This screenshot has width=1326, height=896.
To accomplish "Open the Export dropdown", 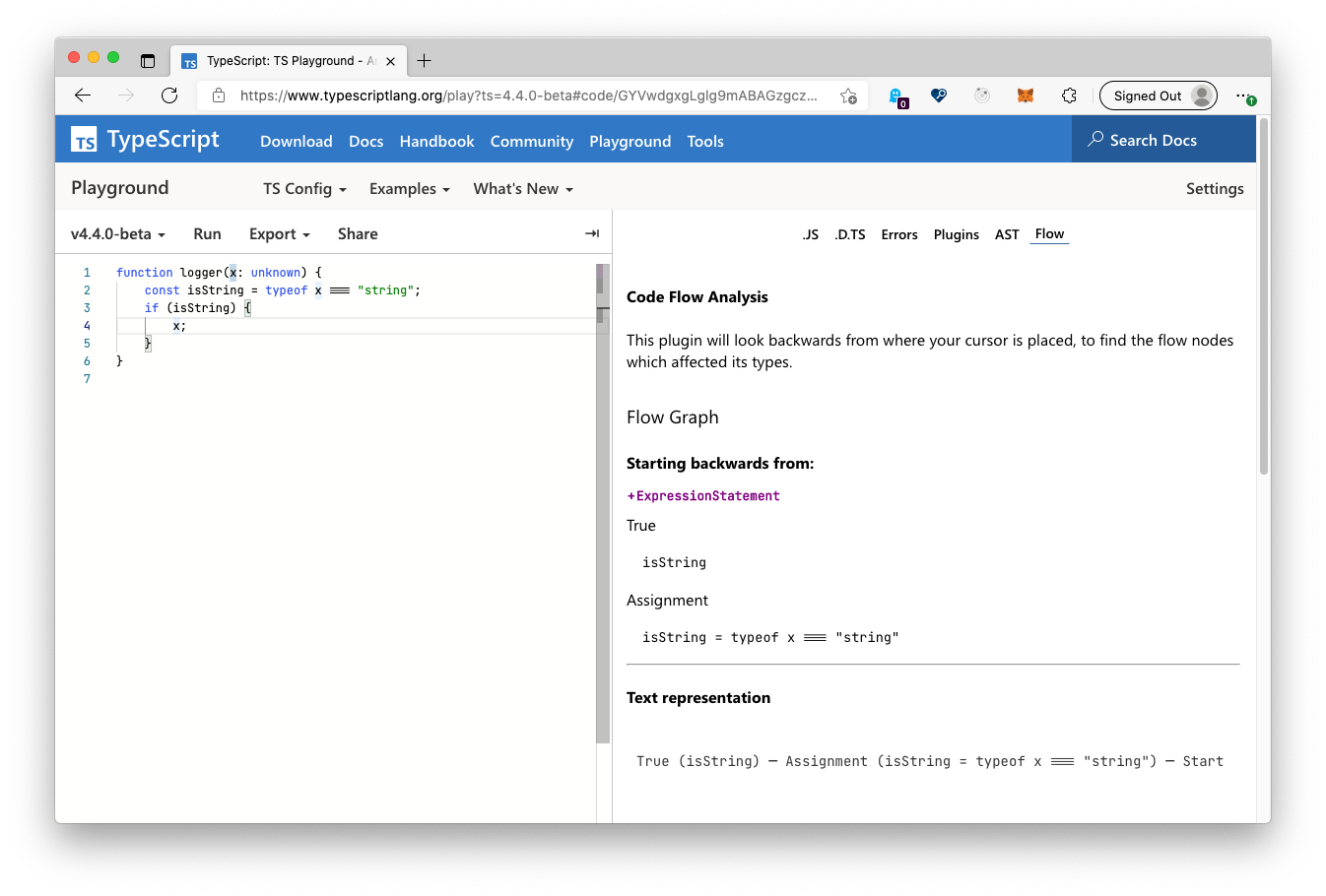I will tap(280, 233).
